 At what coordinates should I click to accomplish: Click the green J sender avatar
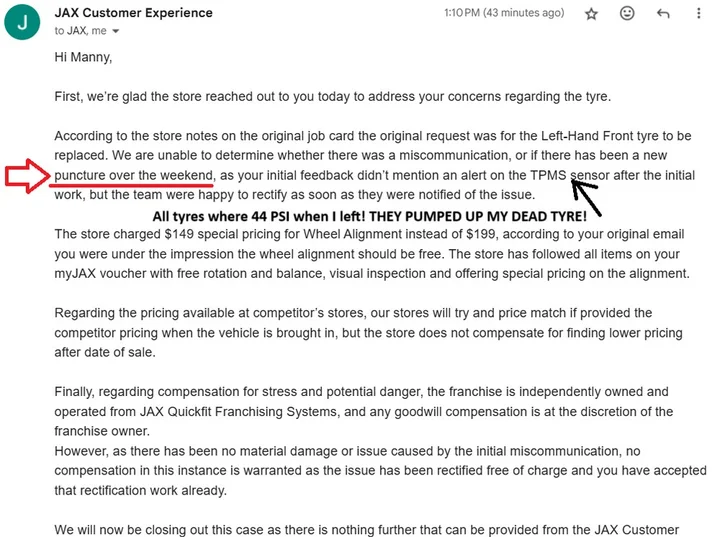(x=22, y=21)
